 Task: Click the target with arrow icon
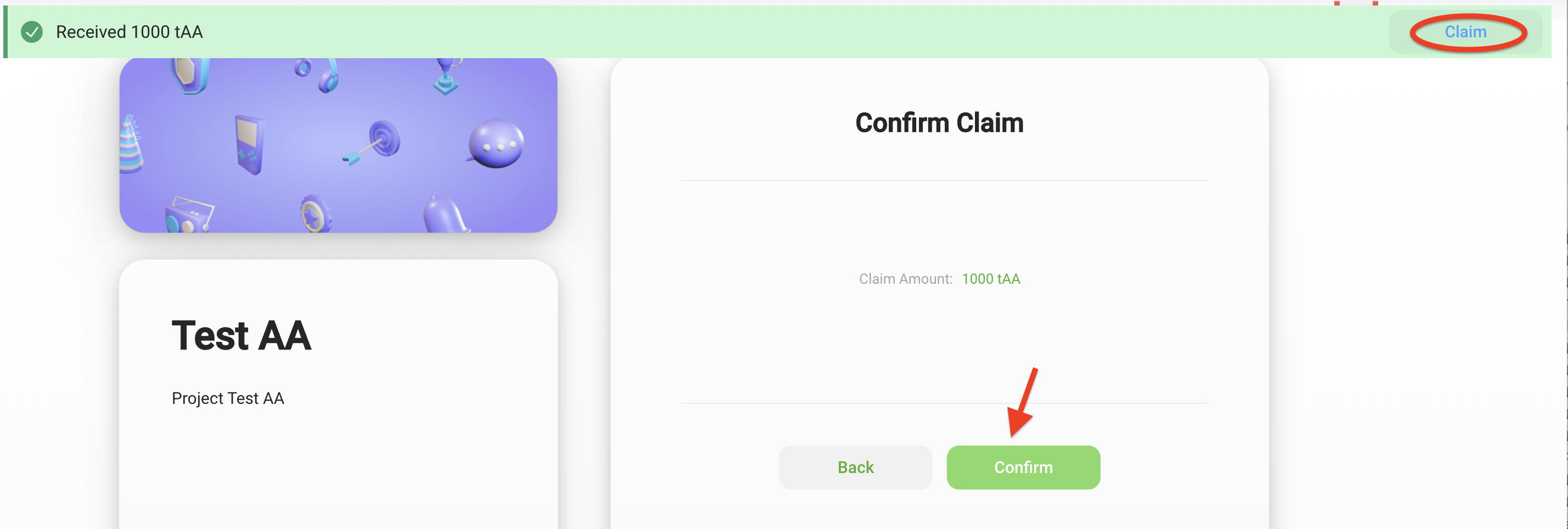coord(376,142)
